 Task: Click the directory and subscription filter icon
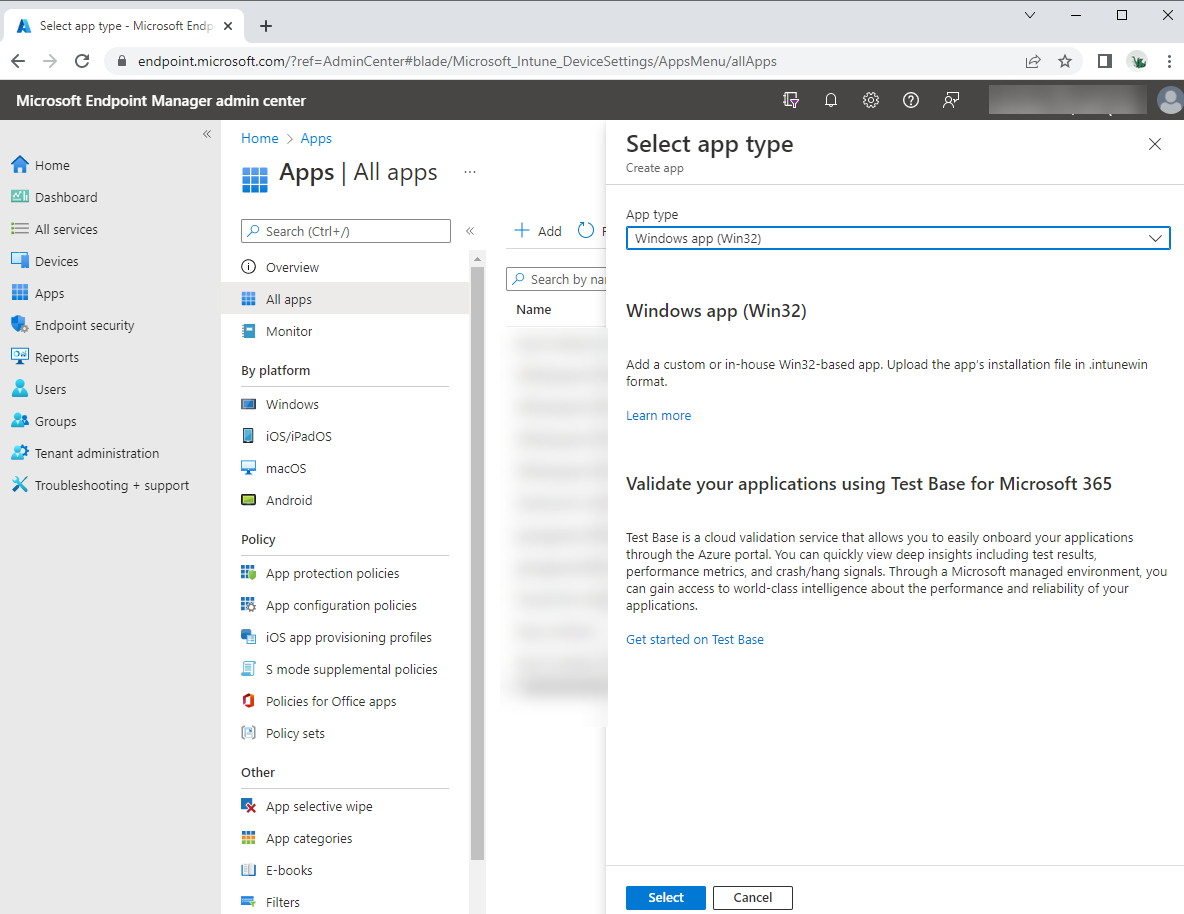click(x=791, y=100)
